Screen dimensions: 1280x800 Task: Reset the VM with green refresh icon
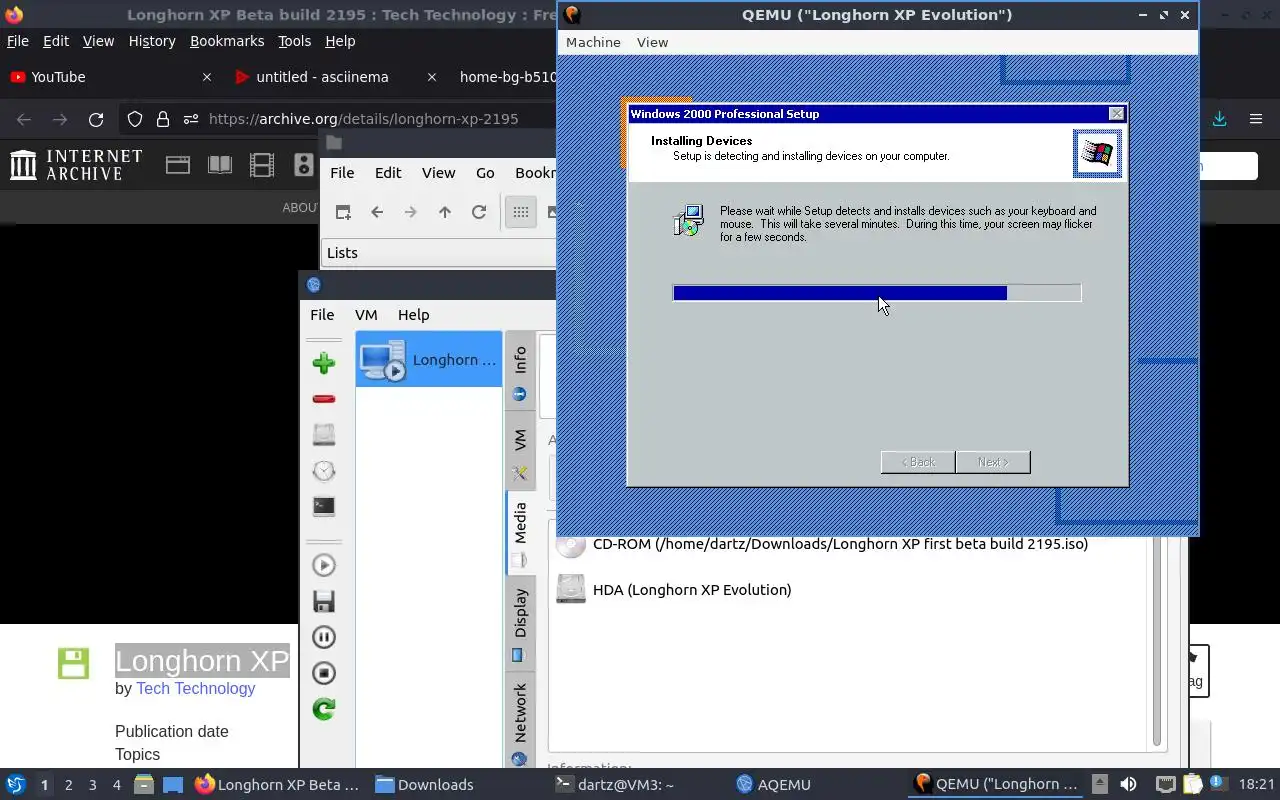pyautogui.click(x=323, y=709)
